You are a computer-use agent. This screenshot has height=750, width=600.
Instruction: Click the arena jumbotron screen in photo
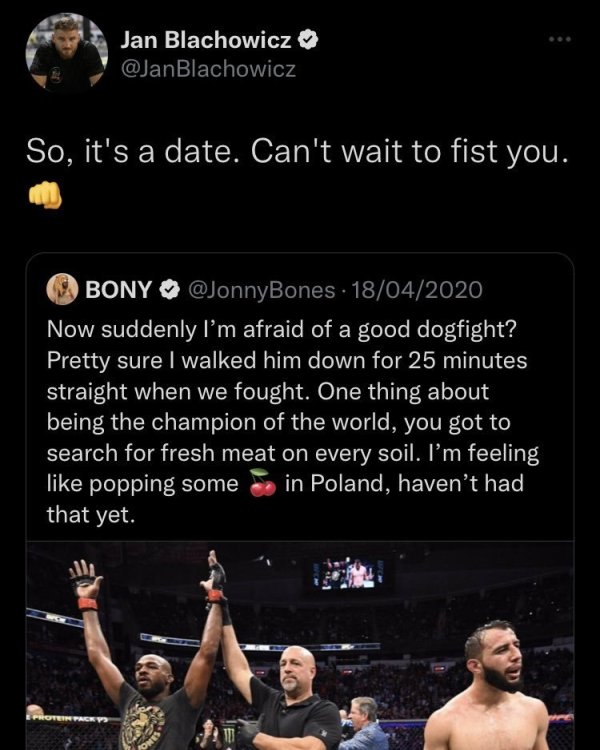pyautogui.click(x=348, y=573)
